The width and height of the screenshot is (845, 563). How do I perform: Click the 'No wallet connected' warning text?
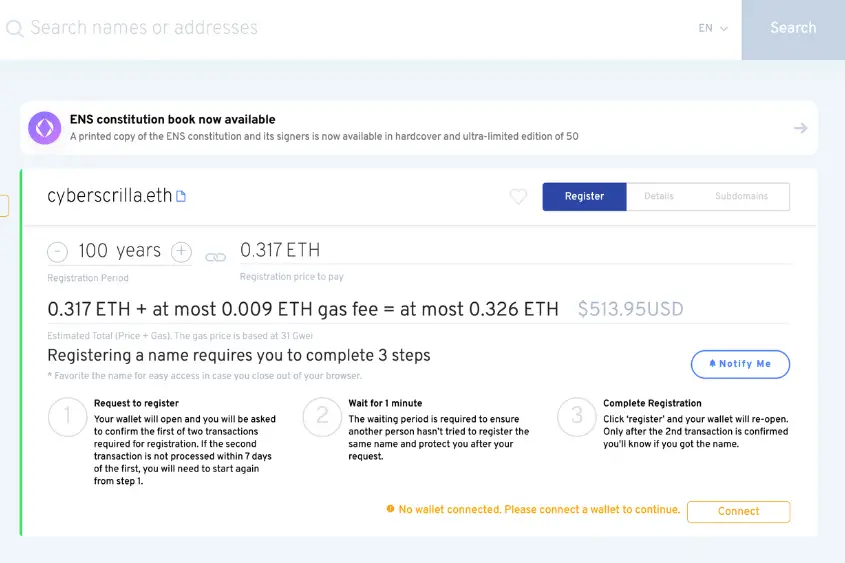point(539,510)
